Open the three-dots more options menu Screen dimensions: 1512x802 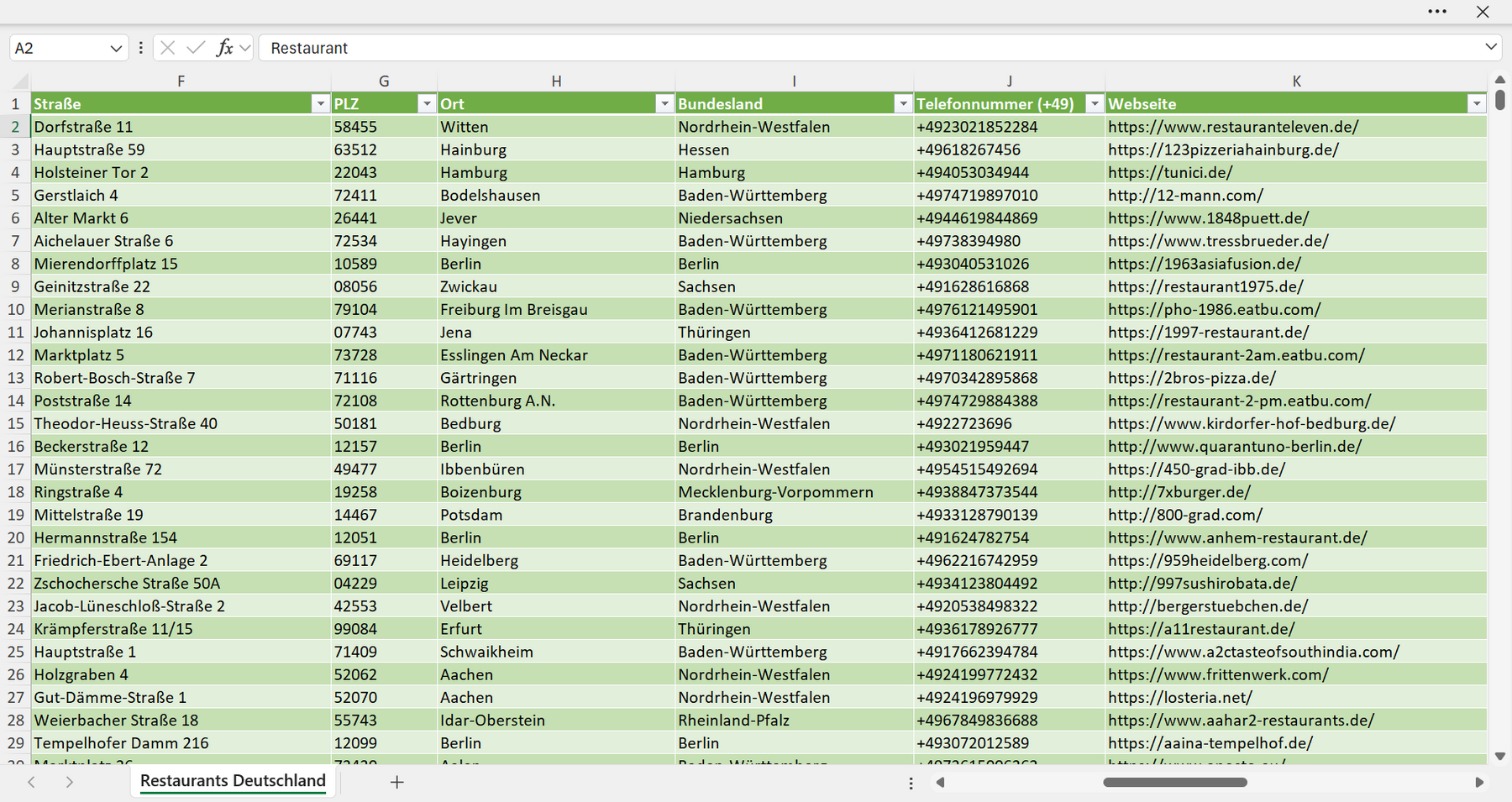click(x=1437, y=12)
